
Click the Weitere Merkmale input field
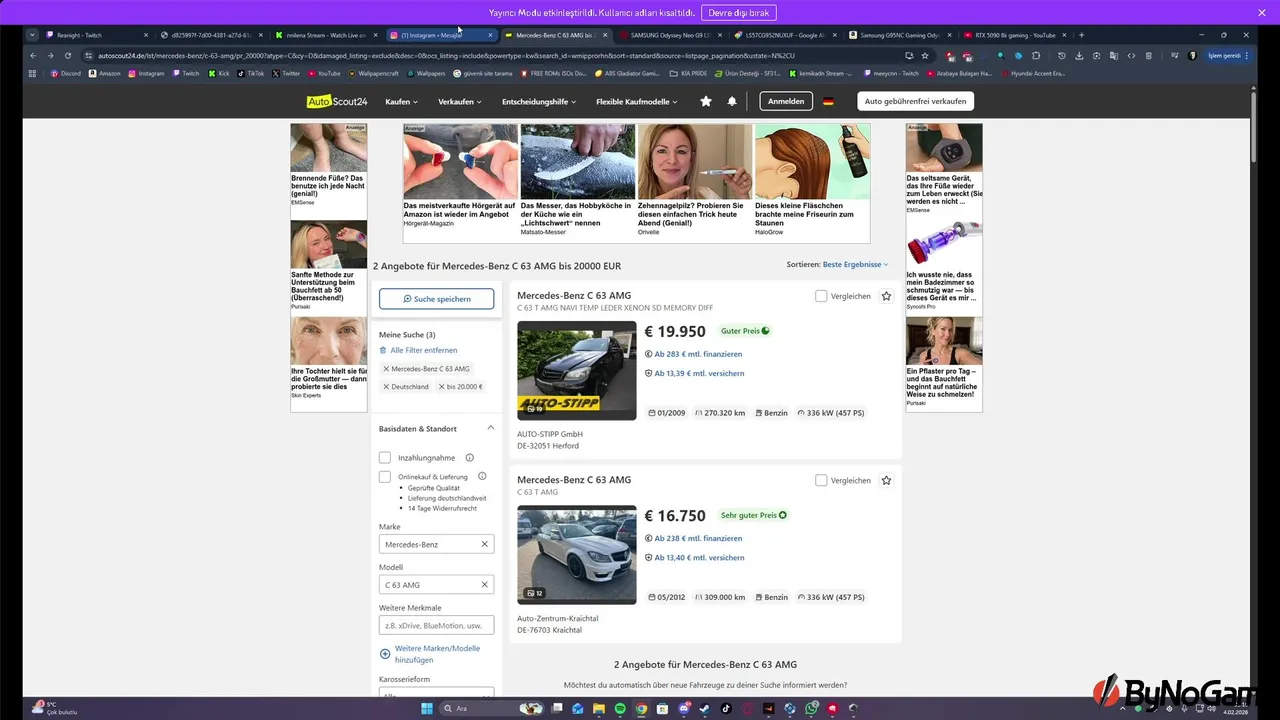[436, 625]
